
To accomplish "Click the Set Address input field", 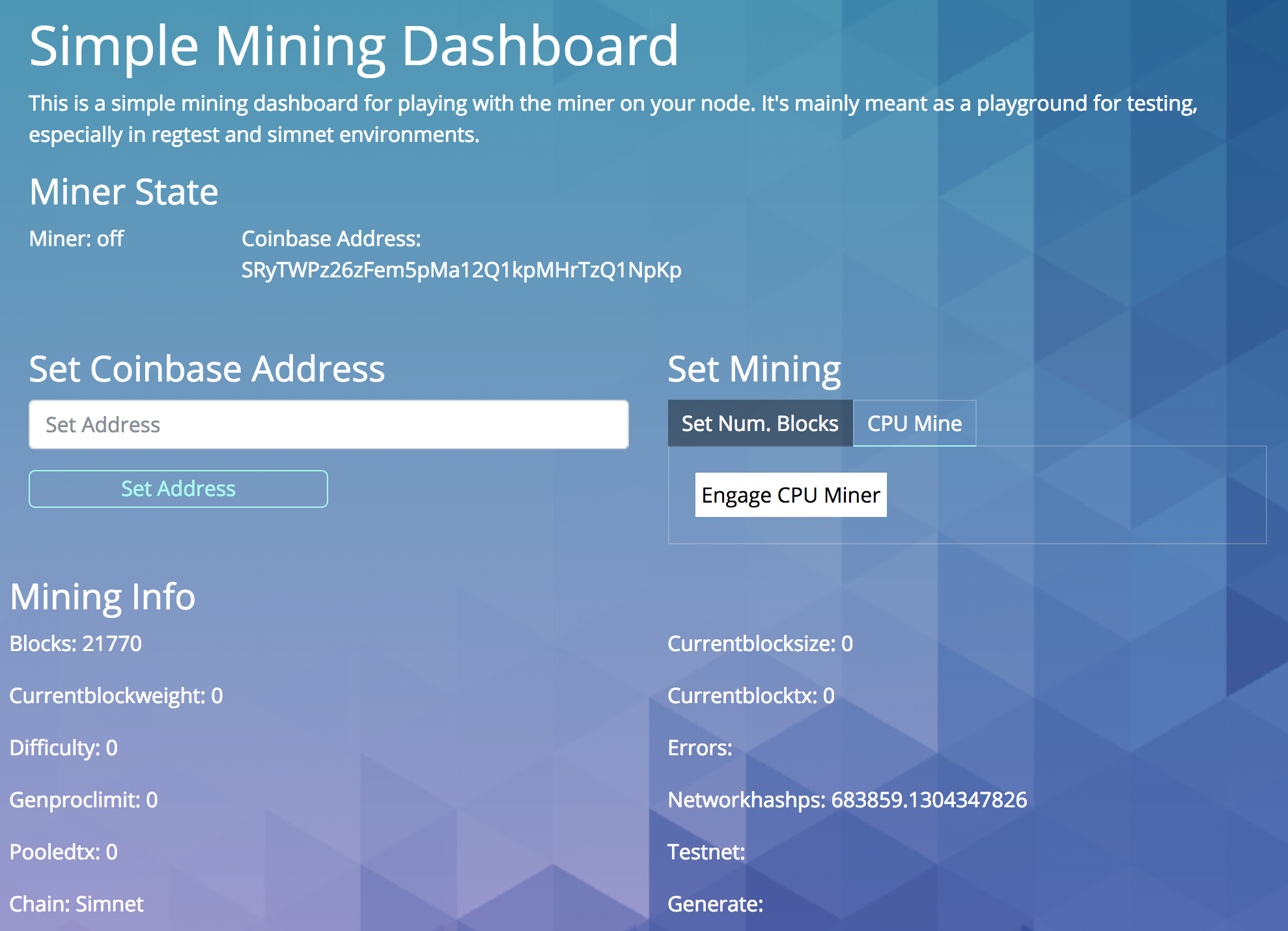I will [x=328, y=424].
